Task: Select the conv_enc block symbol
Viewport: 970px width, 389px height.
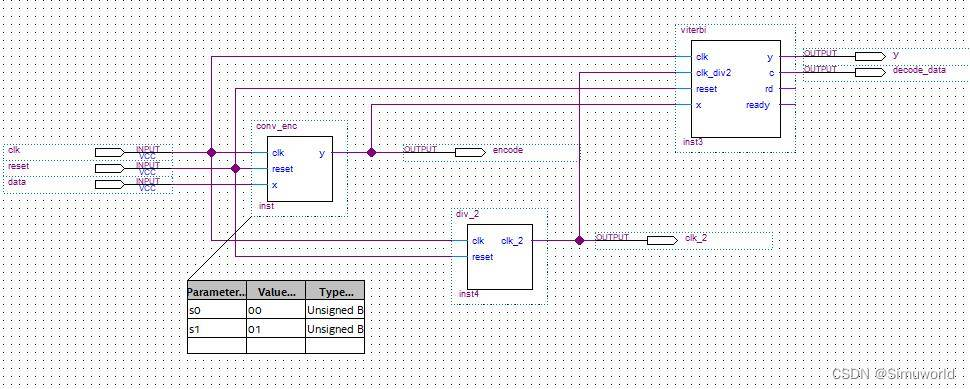Action: (x=300, y=169)
